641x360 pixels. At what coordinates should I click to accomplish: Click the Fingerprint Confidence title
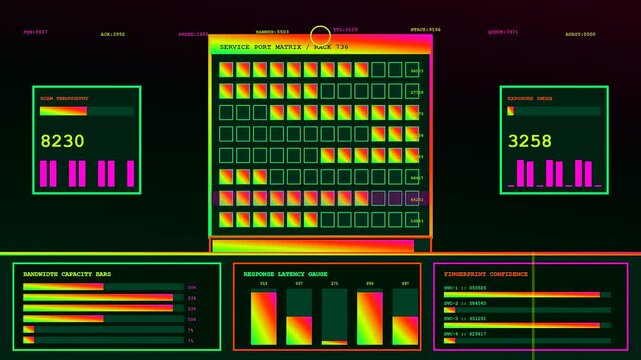tap(486, 274)
